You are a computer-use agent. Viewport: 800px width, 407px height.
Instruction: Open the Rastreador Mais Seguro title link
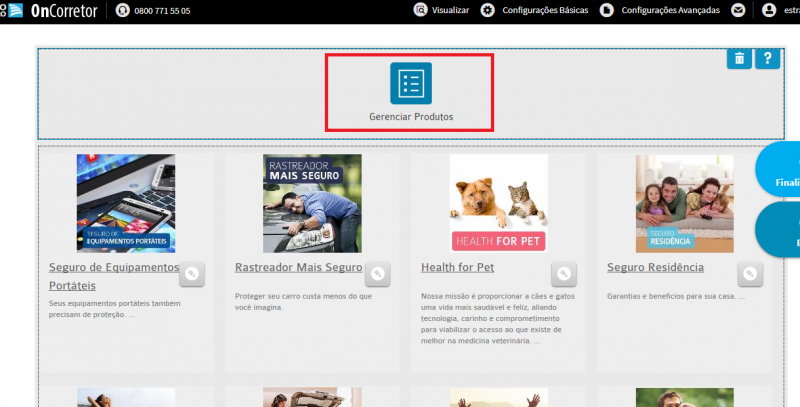coord(298,268)
